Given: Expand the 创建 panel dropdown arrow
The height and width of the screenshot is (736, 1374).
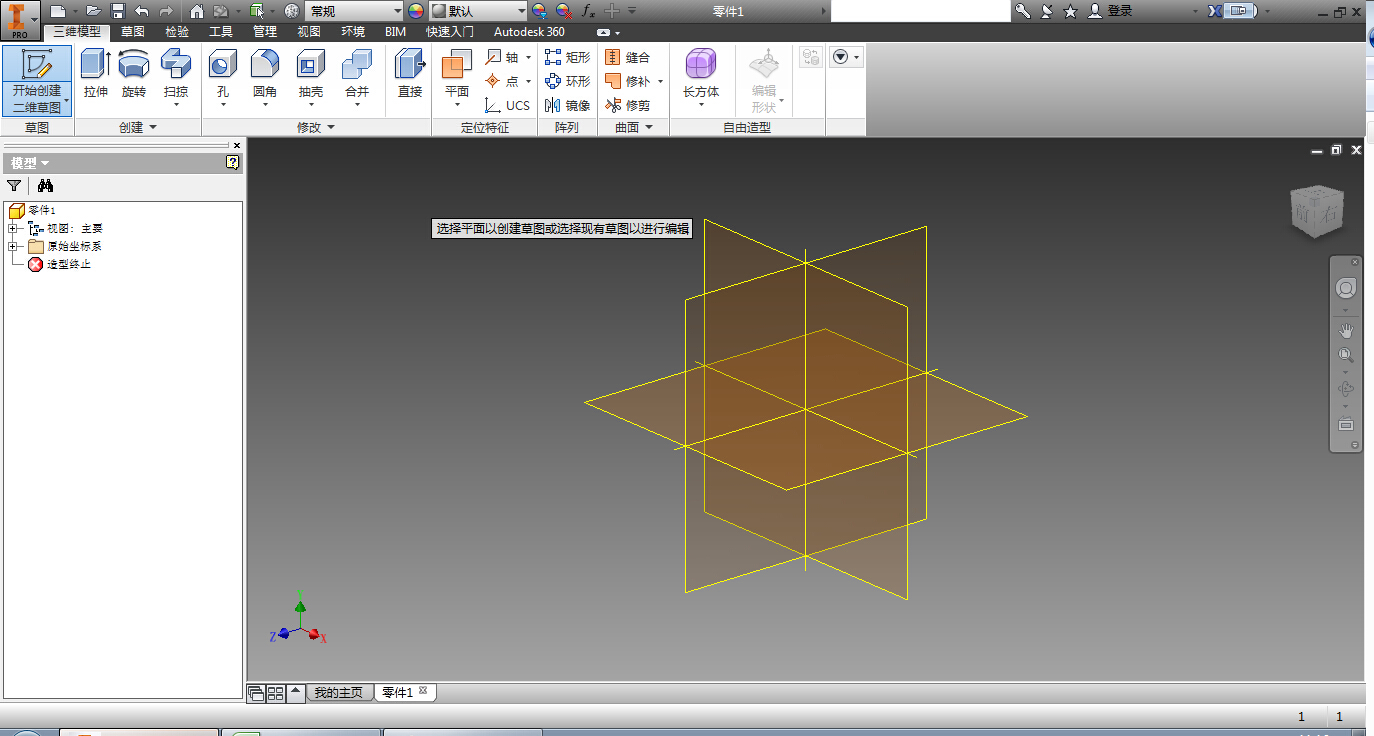Looking at the screenshot, I should coord(153,128).
